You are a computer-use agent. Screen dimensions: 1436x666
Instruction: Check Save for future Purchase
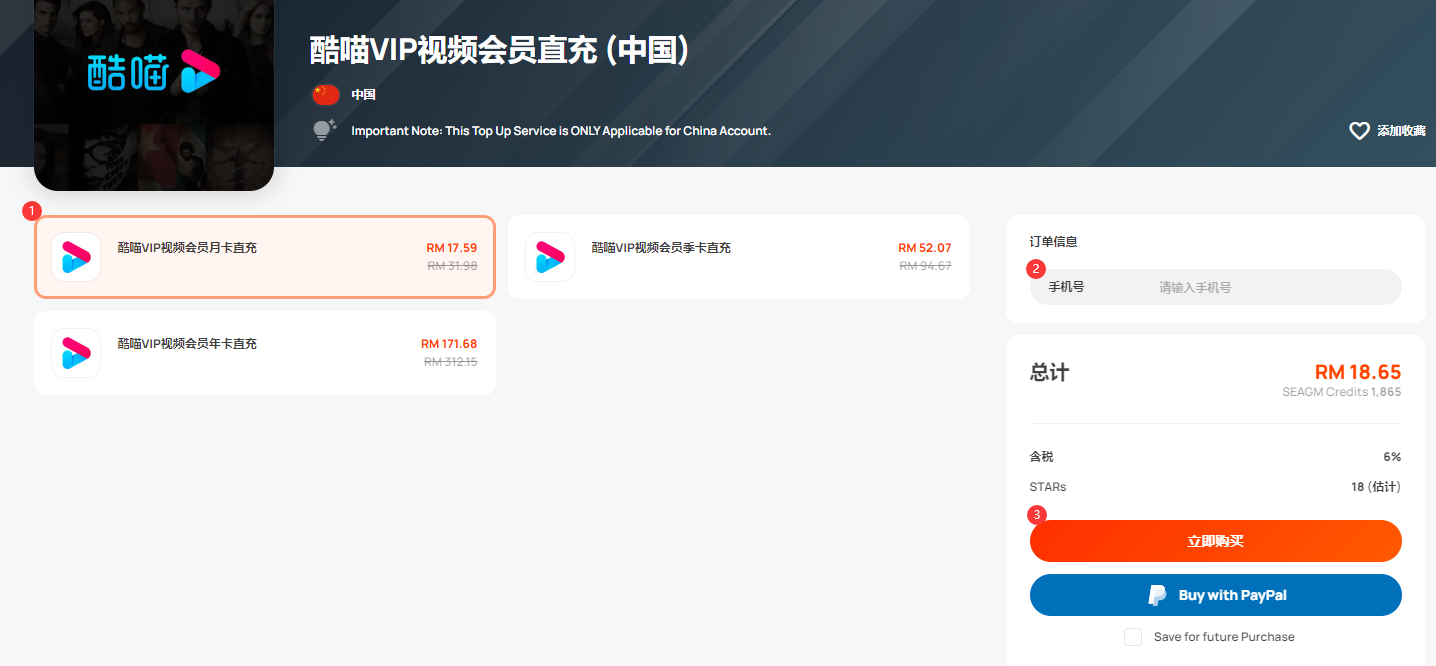[x=1133, y=637]
